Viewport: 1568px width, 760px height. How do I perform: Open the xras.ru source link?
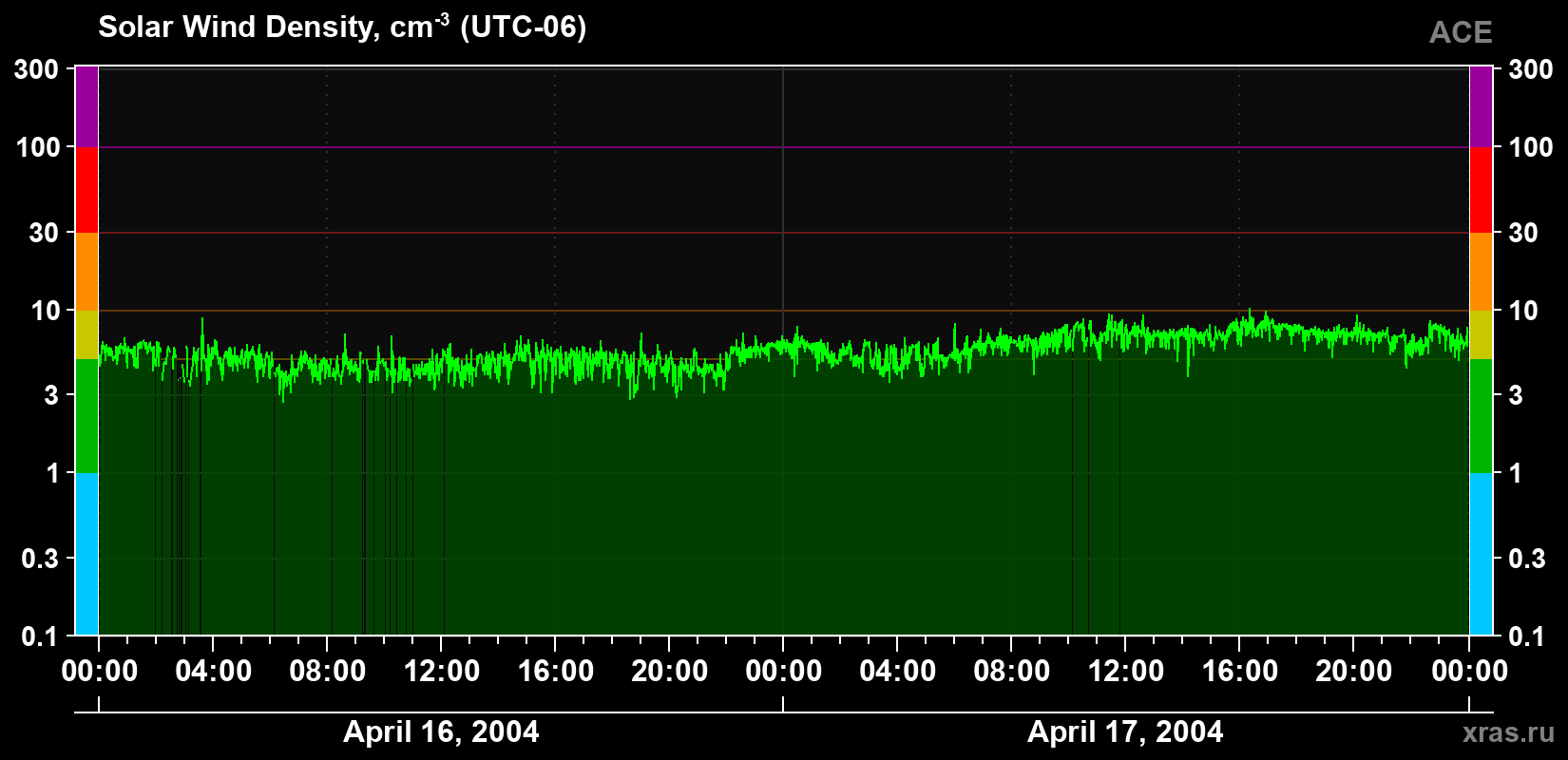click(x=1509, y=732)
